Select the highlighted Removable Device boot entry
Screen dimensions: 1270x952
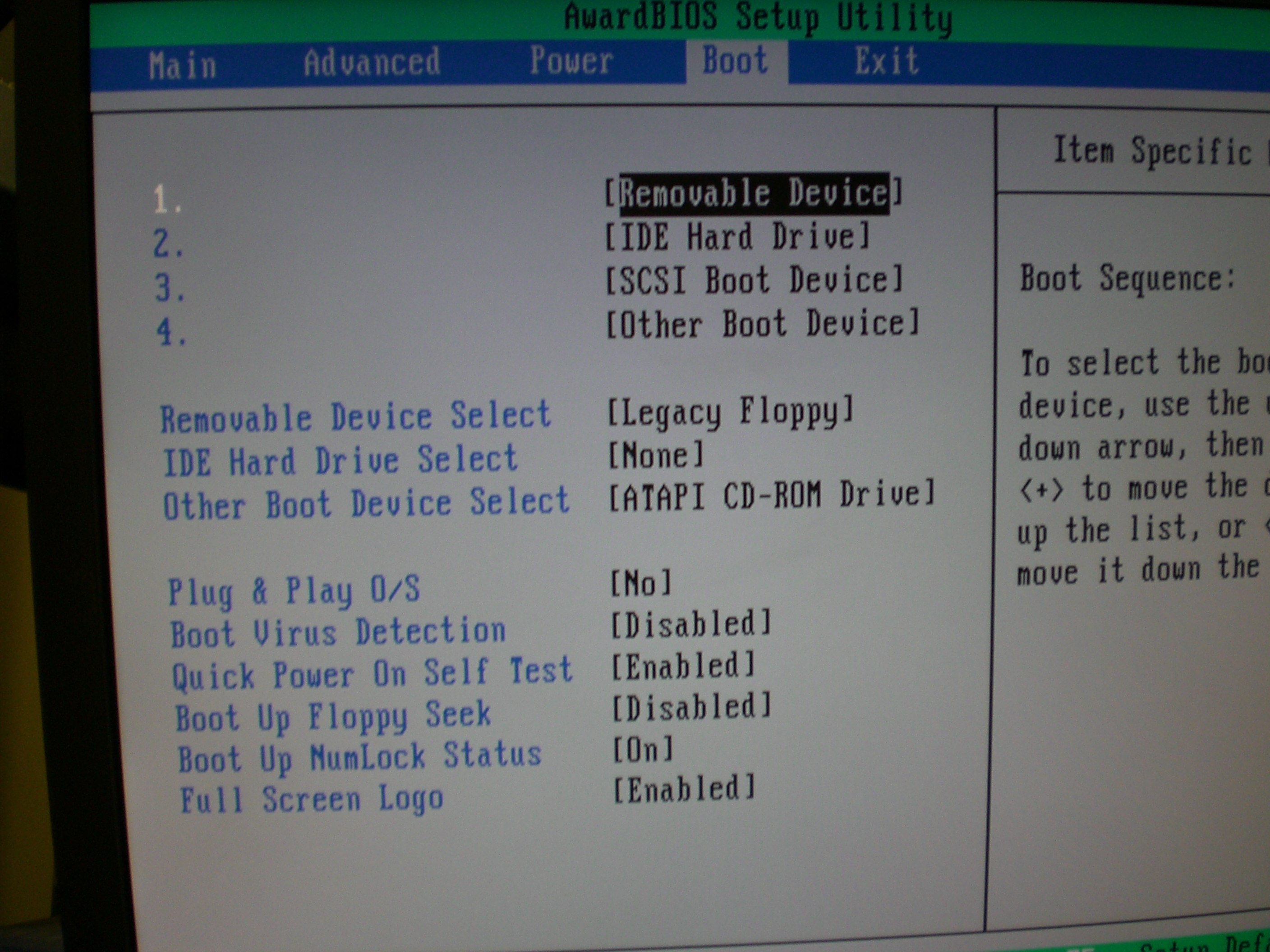tap(754, 193)
